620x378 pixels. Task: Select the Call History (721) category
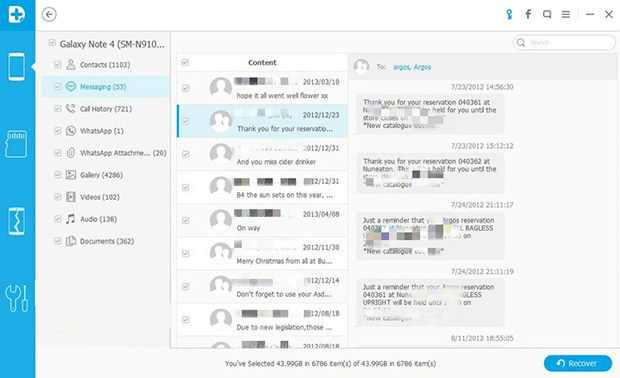coord(106,109)
